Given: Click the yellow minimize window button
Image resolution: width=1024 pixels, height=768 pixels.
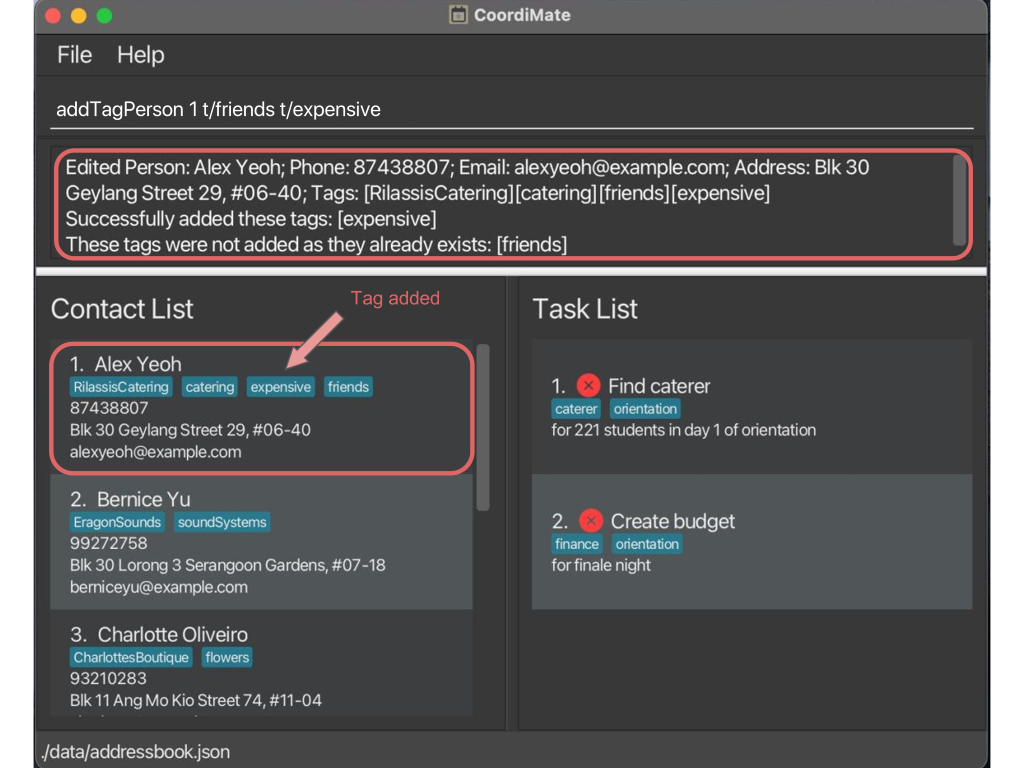Looking at the screenshot, I should coord(78,16).
